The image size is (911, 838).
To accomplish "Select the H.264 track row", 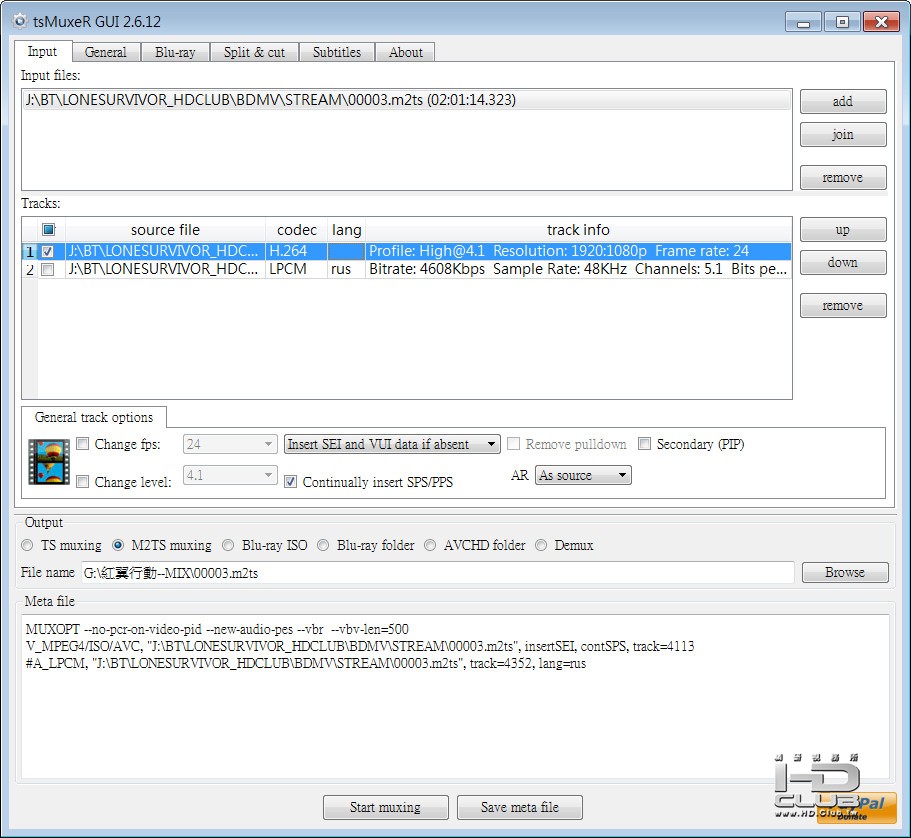I will (407, 251).
